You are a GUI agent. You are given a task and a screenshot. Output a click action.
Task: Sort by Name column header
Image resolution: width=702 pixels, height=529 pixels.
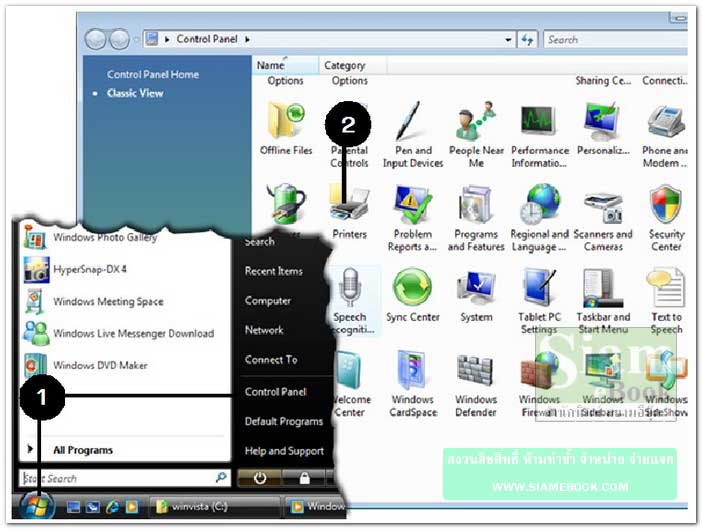click(285, 65)
